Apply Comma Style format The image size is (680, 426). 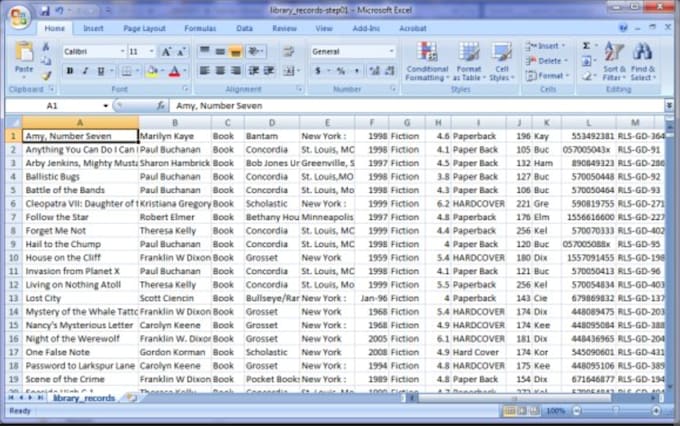[356, 71]
